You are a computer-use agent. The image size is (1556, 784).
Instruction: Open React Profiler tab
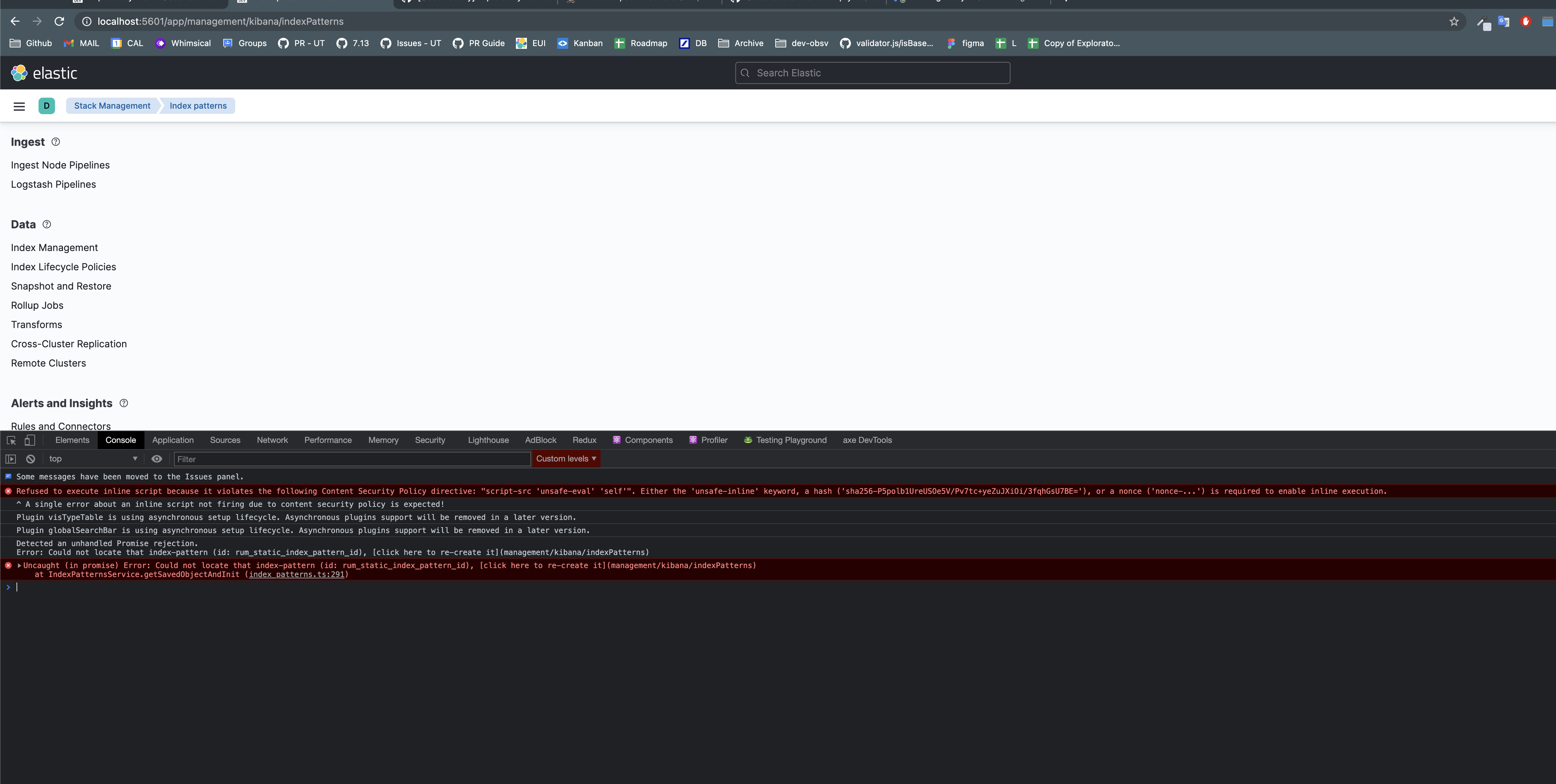709,440
